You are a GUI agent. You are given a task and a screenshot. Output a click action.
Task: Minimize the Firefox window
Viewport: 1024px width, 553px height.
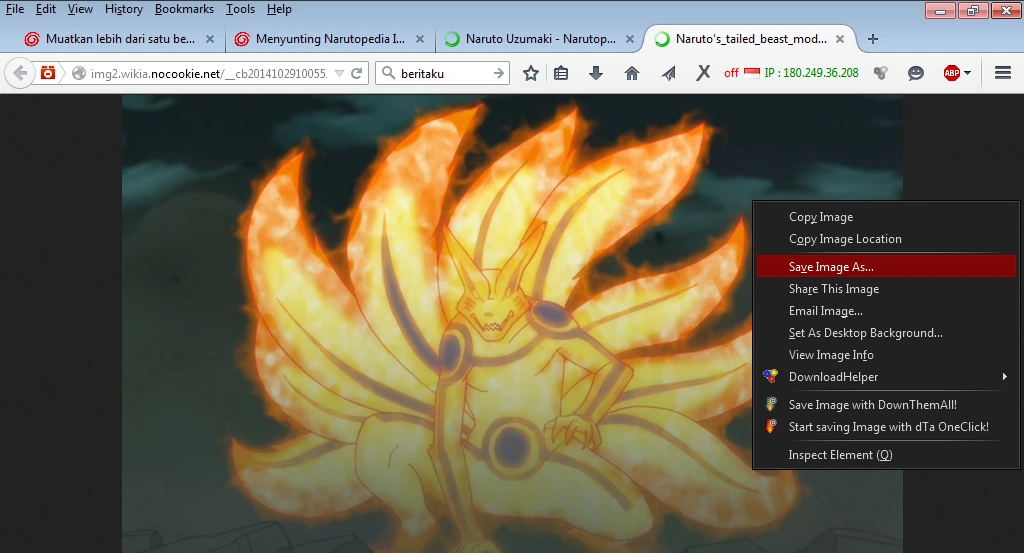tap(940, 10)
